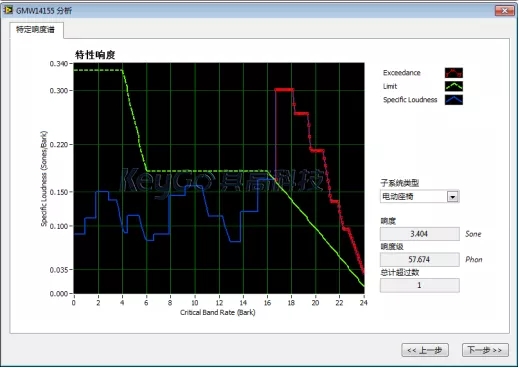Click the 响度级 label
This screenshot has width=519, height=368.
coord(392,247)
